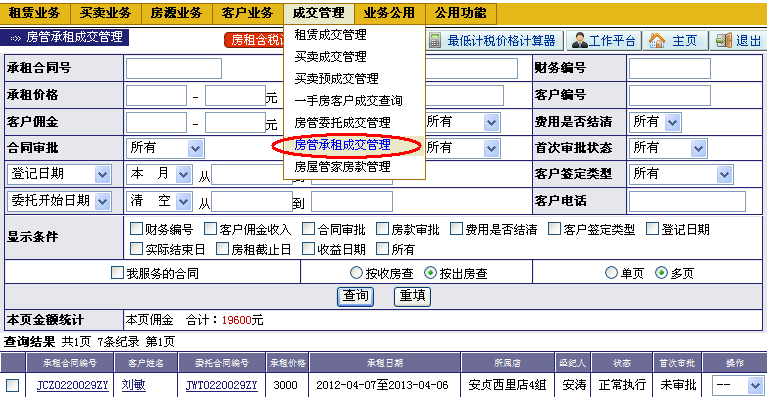Screen dimensions: 767x397
Task: Open the 房源业务 menu
Action: pos(177,13)
